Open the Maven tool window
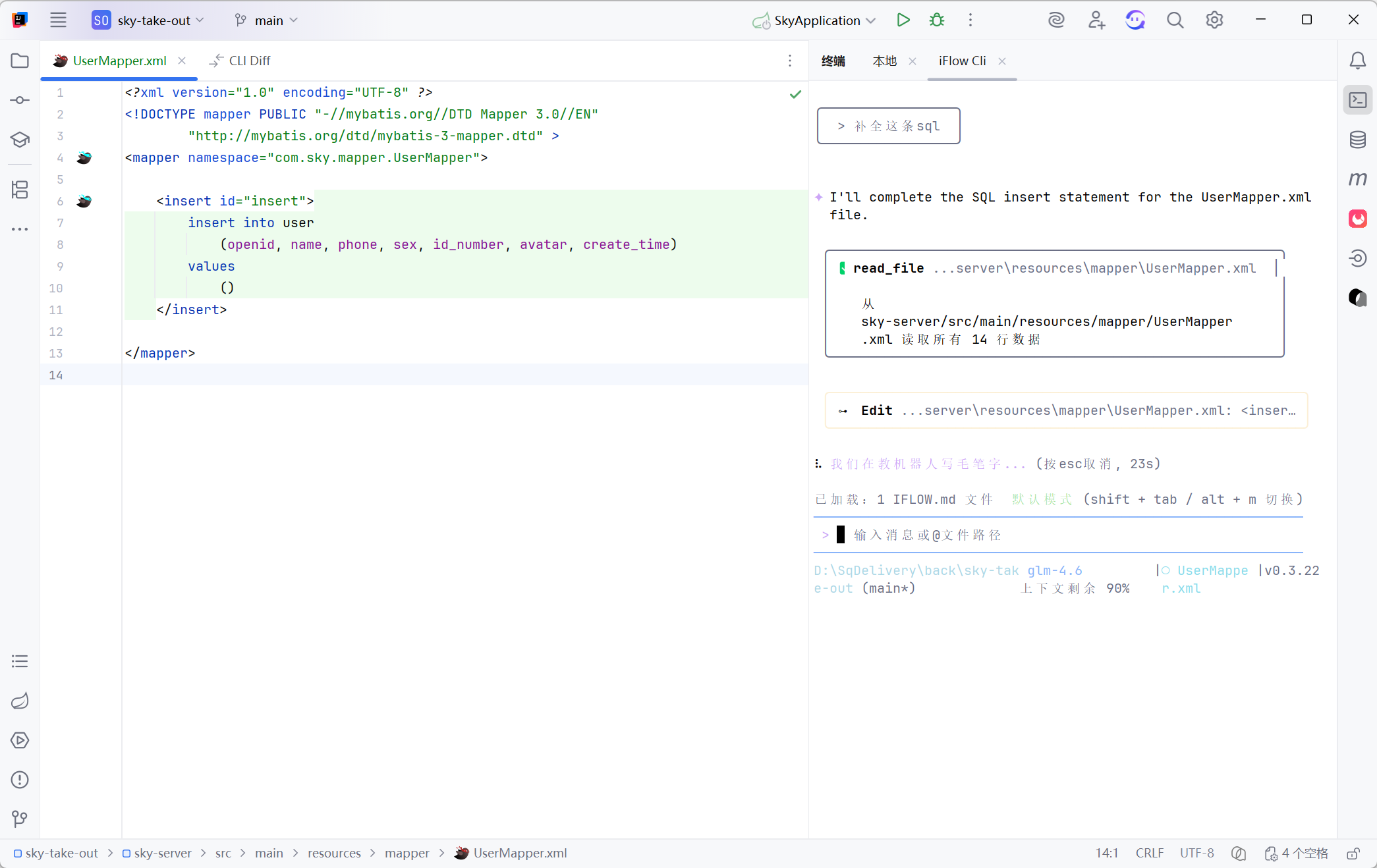The image size is (1377, 868). (x=1357, y=179)
